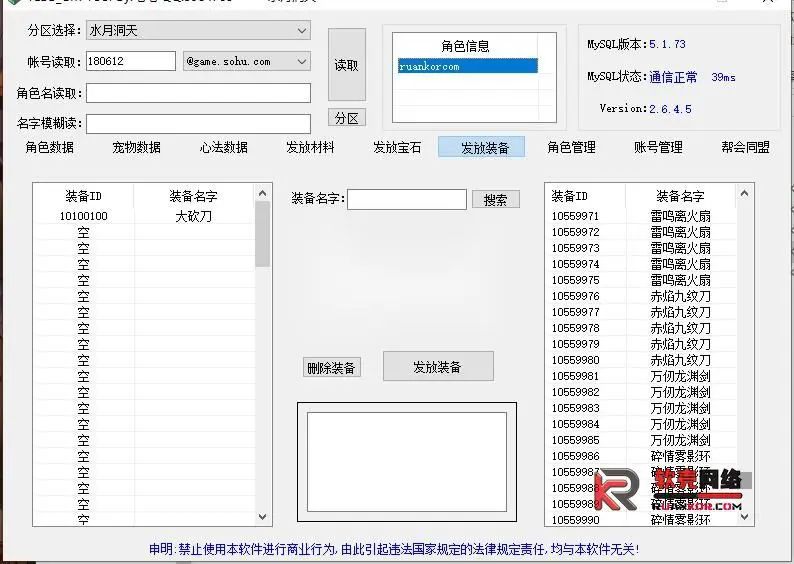
Task: Select equipment row 10559978
Action: coord(642,328)
